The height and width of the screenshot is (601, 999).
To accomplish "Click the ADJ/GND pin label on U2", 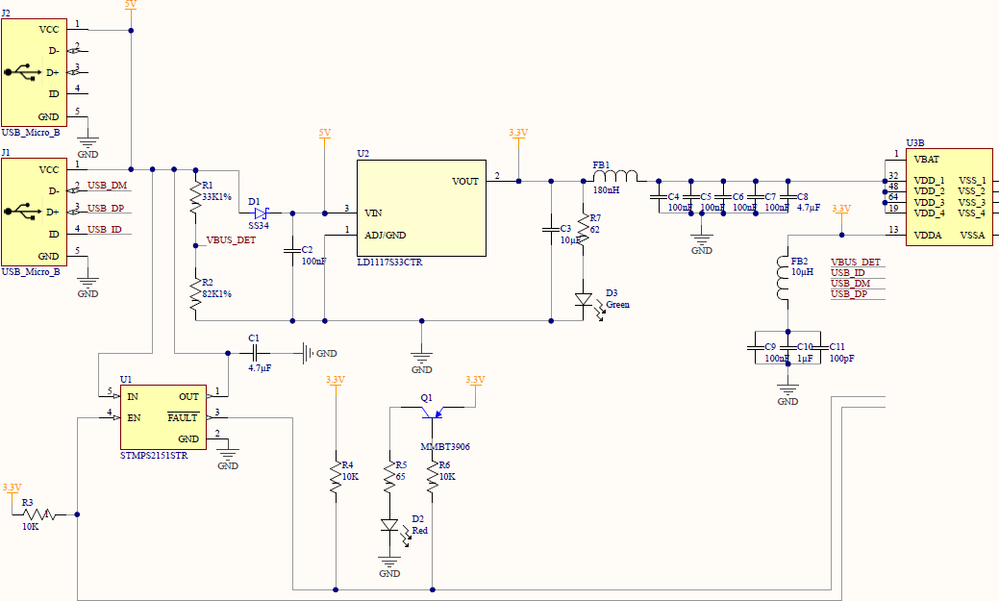I will point(385,235).
